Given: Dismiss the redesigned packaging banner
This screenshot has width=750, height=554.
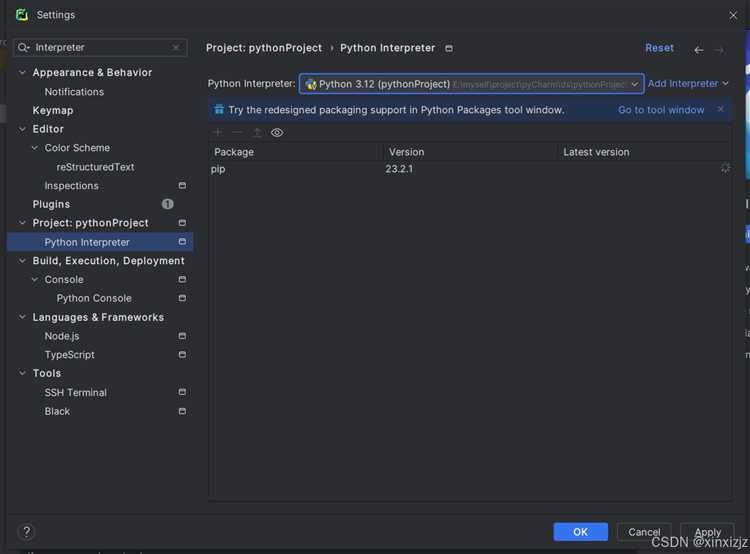Looking at the screenshot, I should (720, 109).
